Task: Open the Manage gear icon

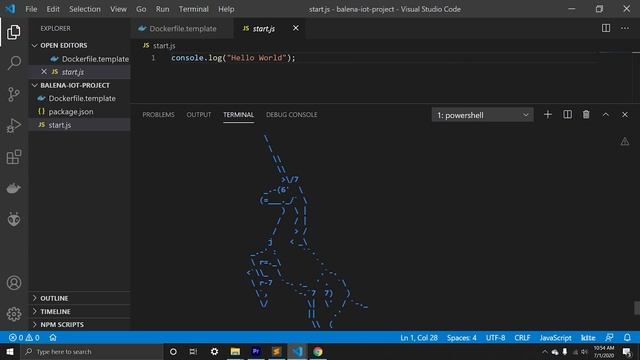Action: click(x=14, y=314)
